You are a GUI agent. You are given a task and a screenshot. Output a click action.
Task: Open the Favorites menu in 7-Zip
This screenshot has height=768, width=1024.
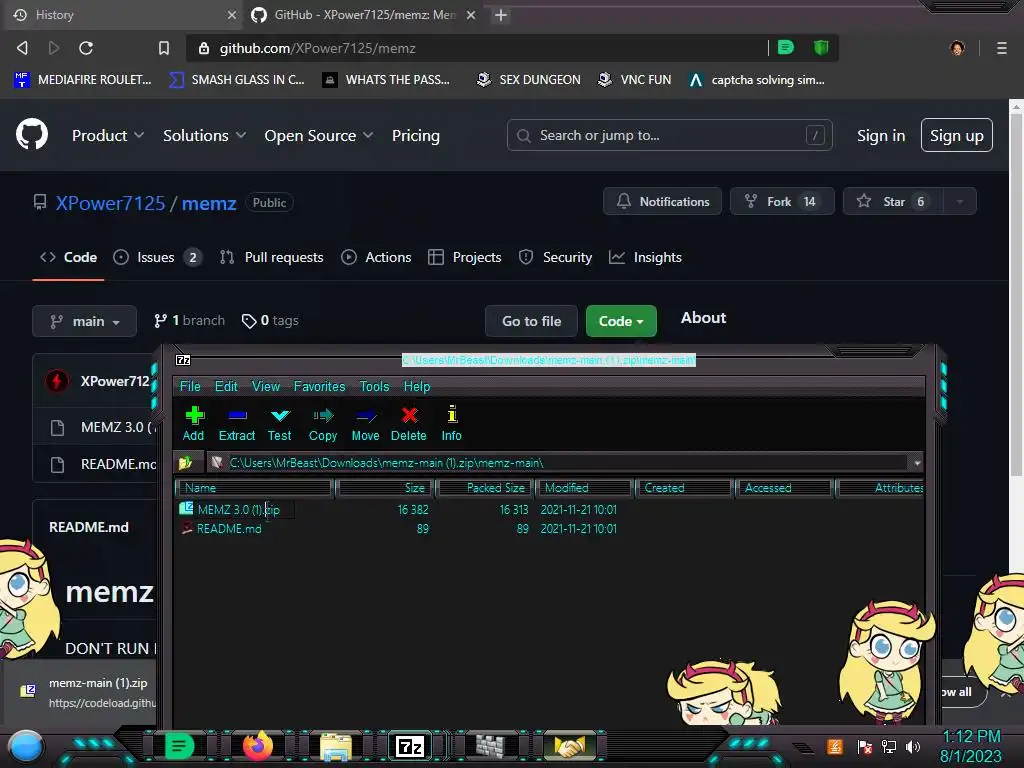(x=319, y=387)
